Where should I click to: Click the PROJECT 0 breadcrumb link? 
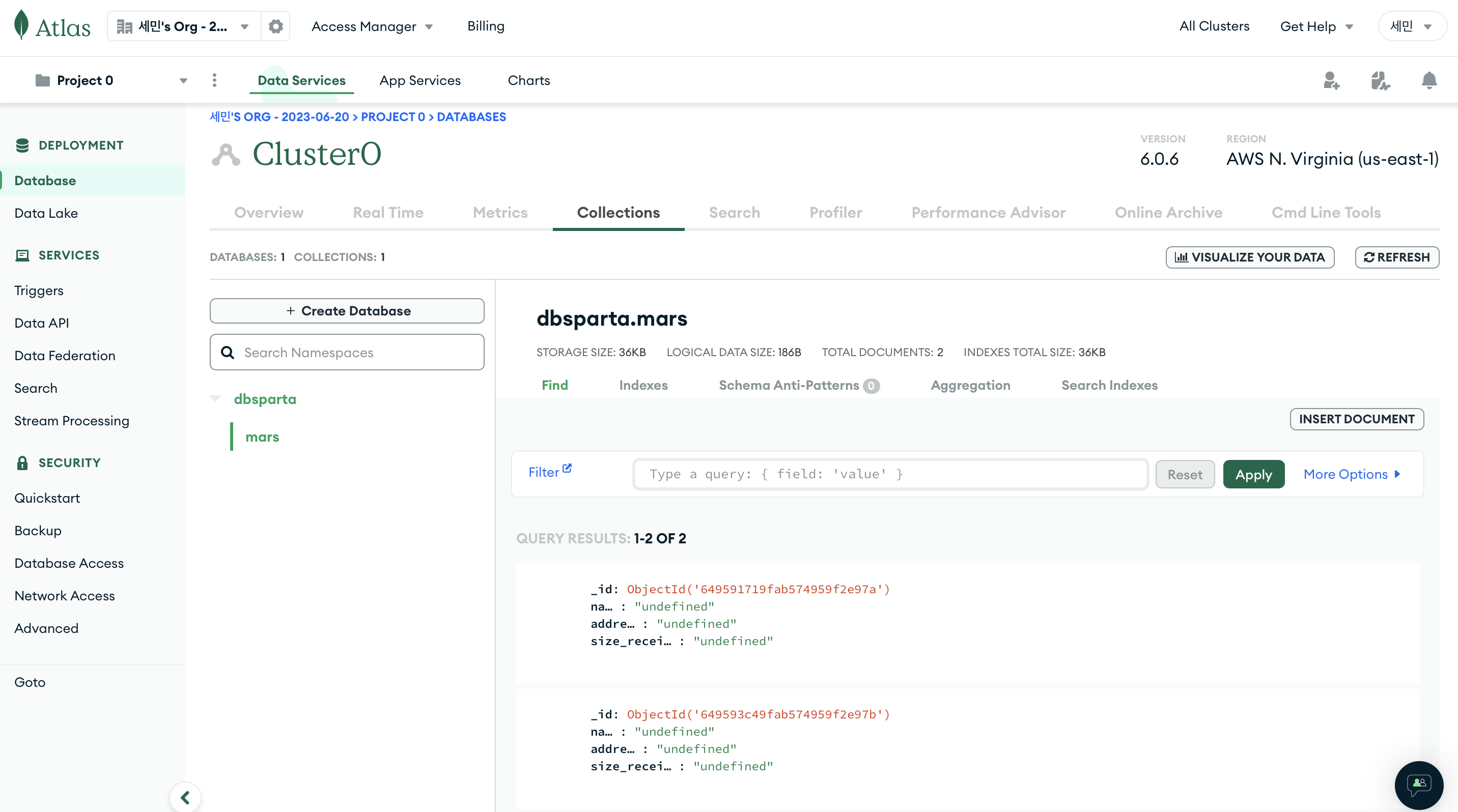pyautogui.click(x=393, y=117)
